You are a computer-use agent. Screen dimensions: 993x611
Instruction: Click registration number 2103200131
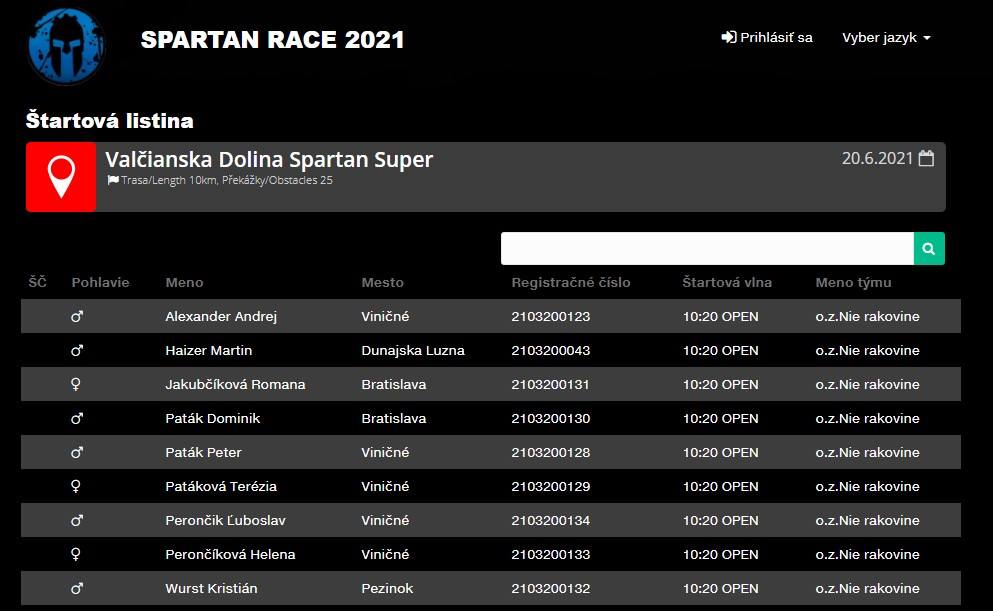click(550, 384)
